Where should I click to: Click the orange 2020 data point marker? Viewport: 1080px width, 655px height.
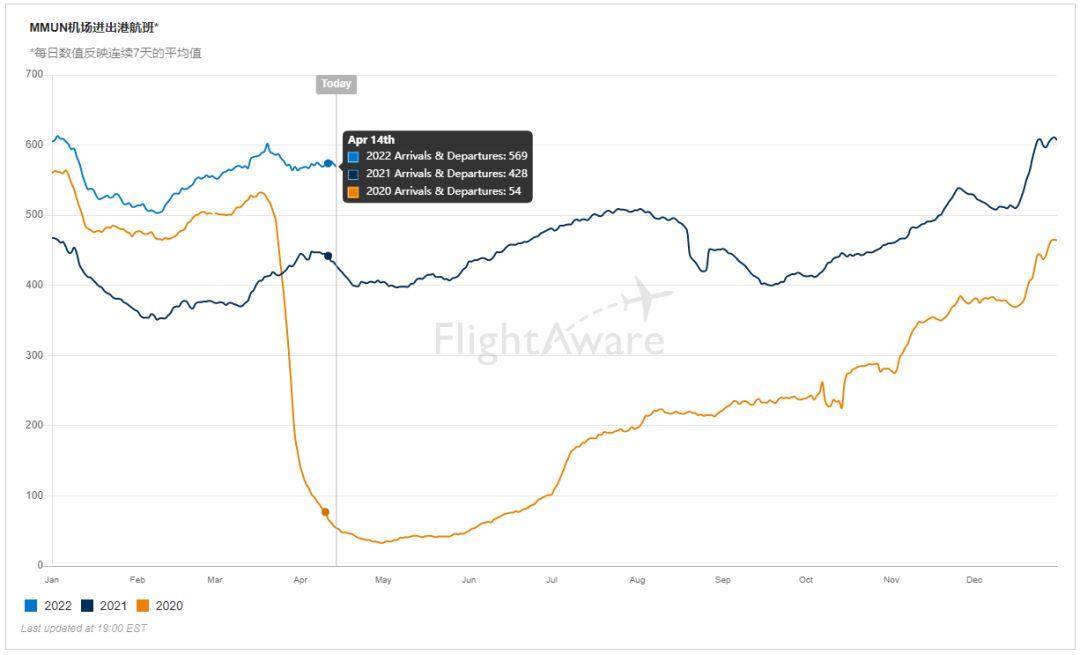[325, 512]
